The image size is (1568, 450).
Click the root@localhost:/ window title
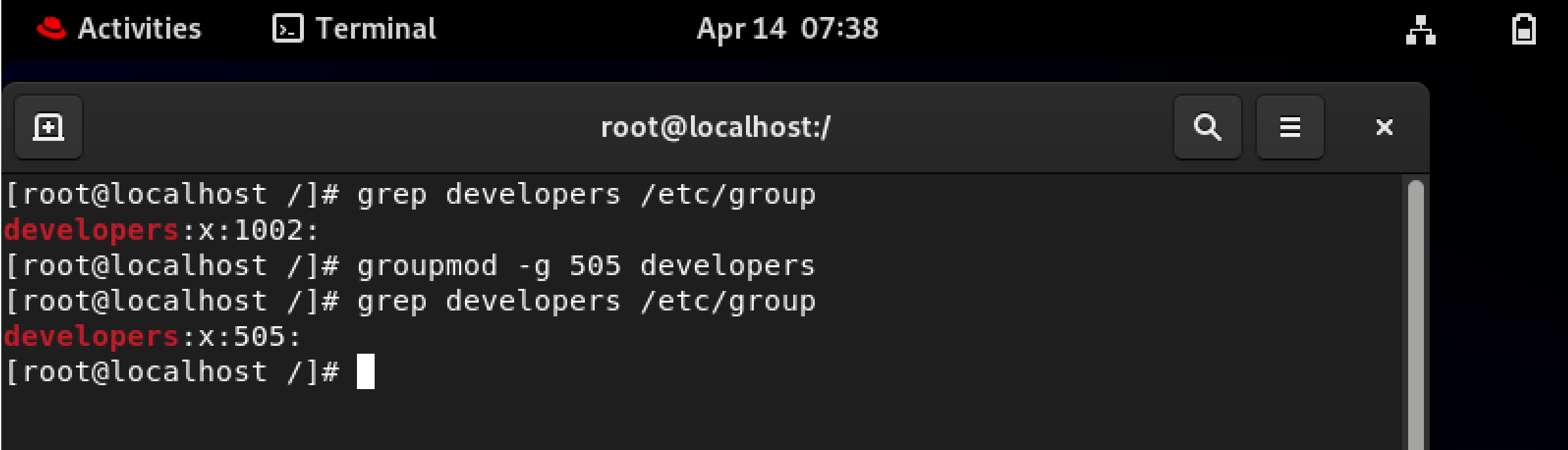715,127
